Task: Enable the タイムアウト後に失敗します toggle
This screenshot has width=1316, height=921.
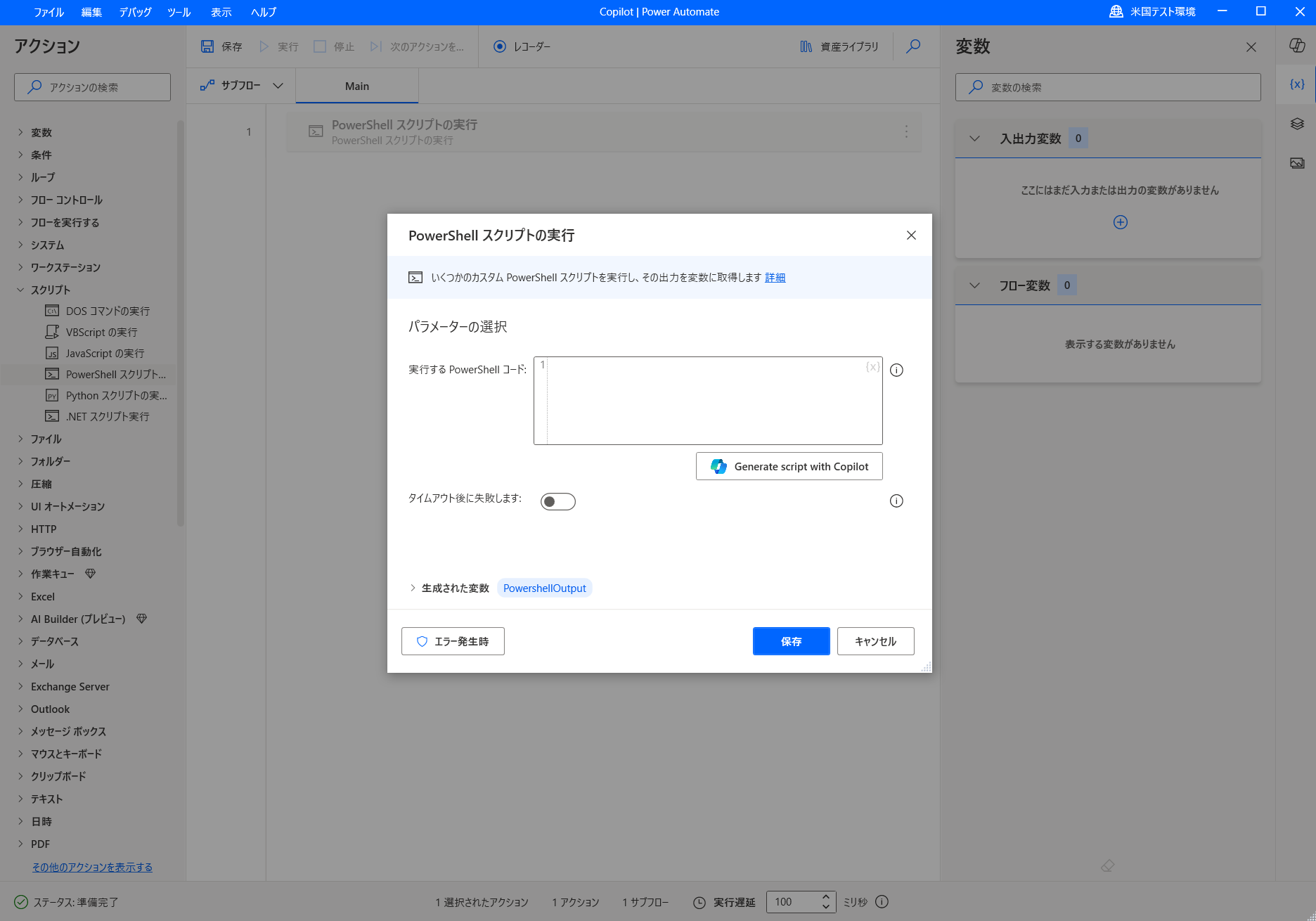Action: [x=557, y=501]
